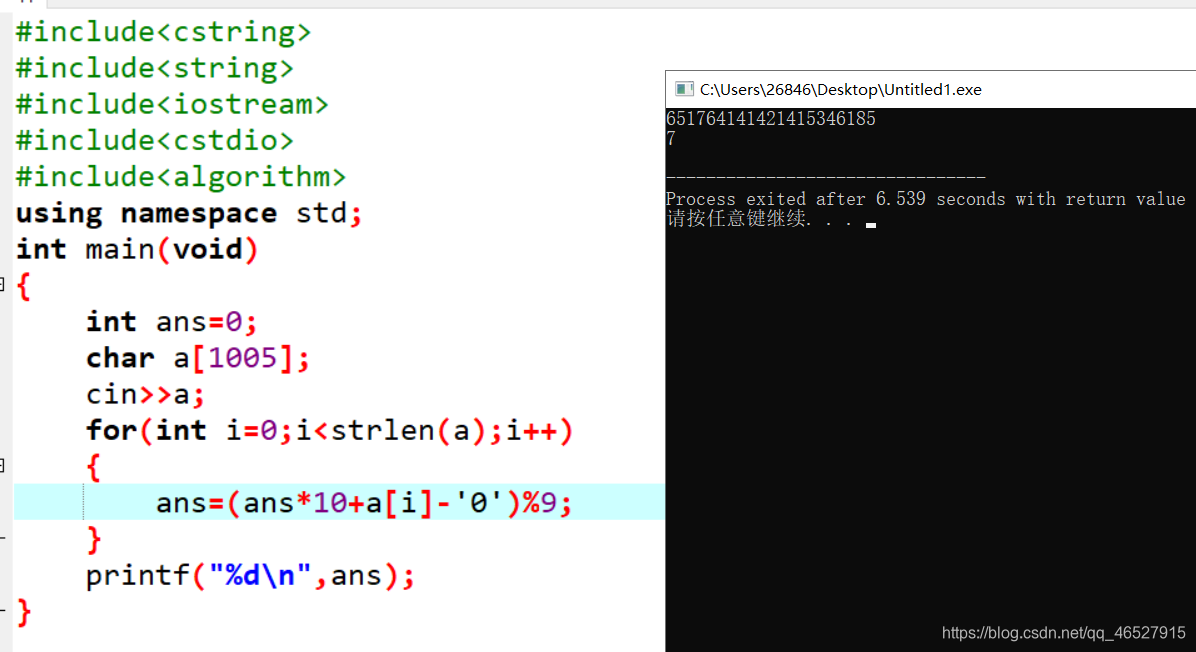Viewport: 1196px width, 652px height.
Task: Click the #include<algorithm> line
Action: pyautogui.click(x=181, y=176)
